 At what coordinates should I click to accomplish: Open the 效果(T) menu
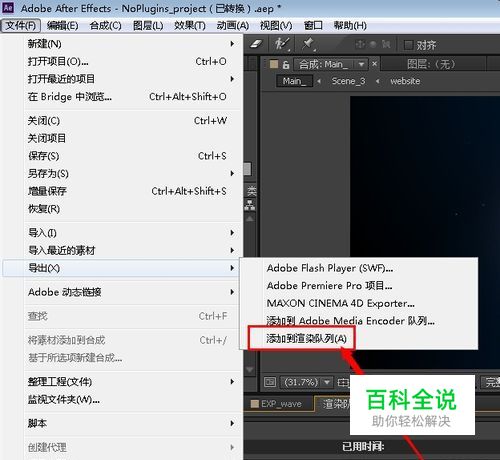[x=190, y=25]
